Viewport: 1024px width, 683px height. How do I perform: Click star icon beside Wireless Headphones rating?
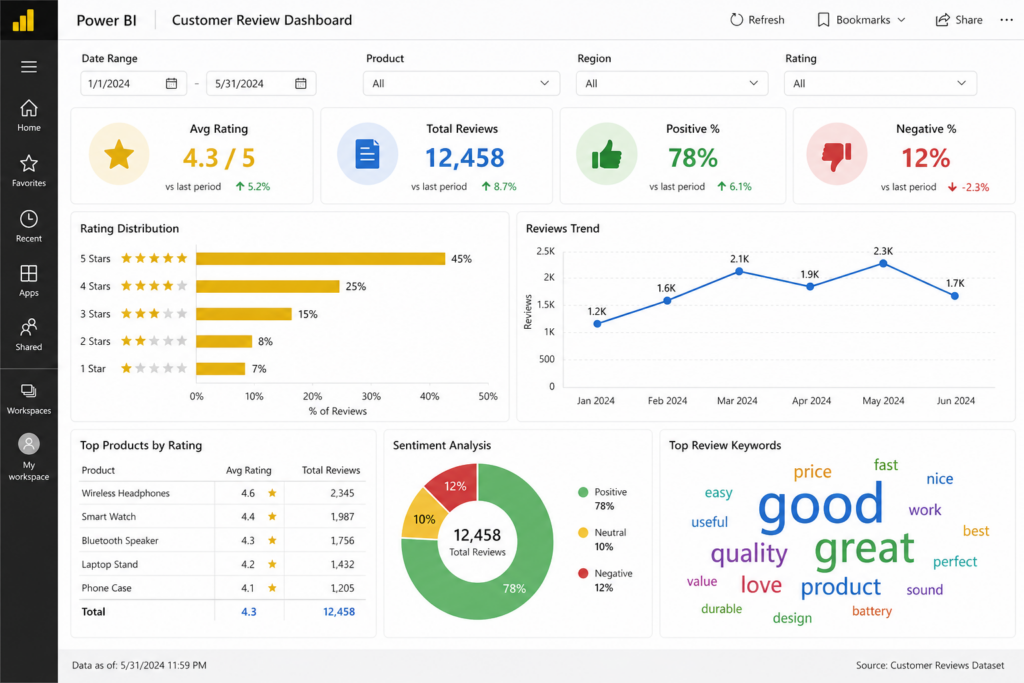(272, 493)
